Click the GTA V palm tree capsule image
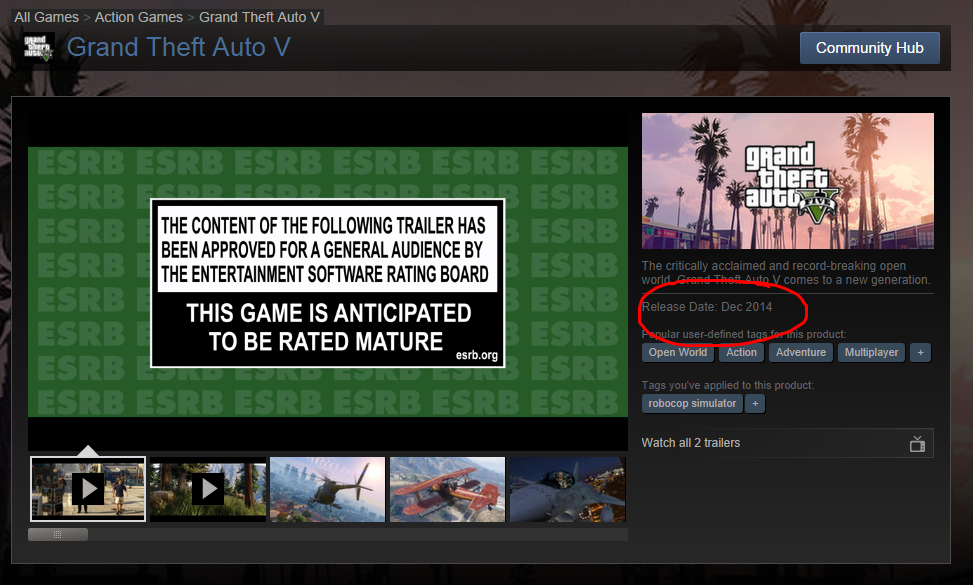This screenshot has height=585, width=973. tap(787, 181)
